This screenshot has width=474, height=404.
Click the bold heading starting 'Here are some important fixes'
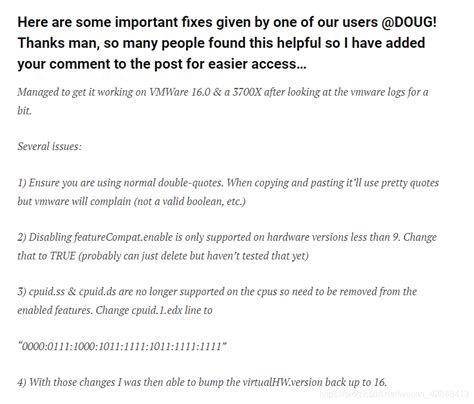(x=227, y=22)
